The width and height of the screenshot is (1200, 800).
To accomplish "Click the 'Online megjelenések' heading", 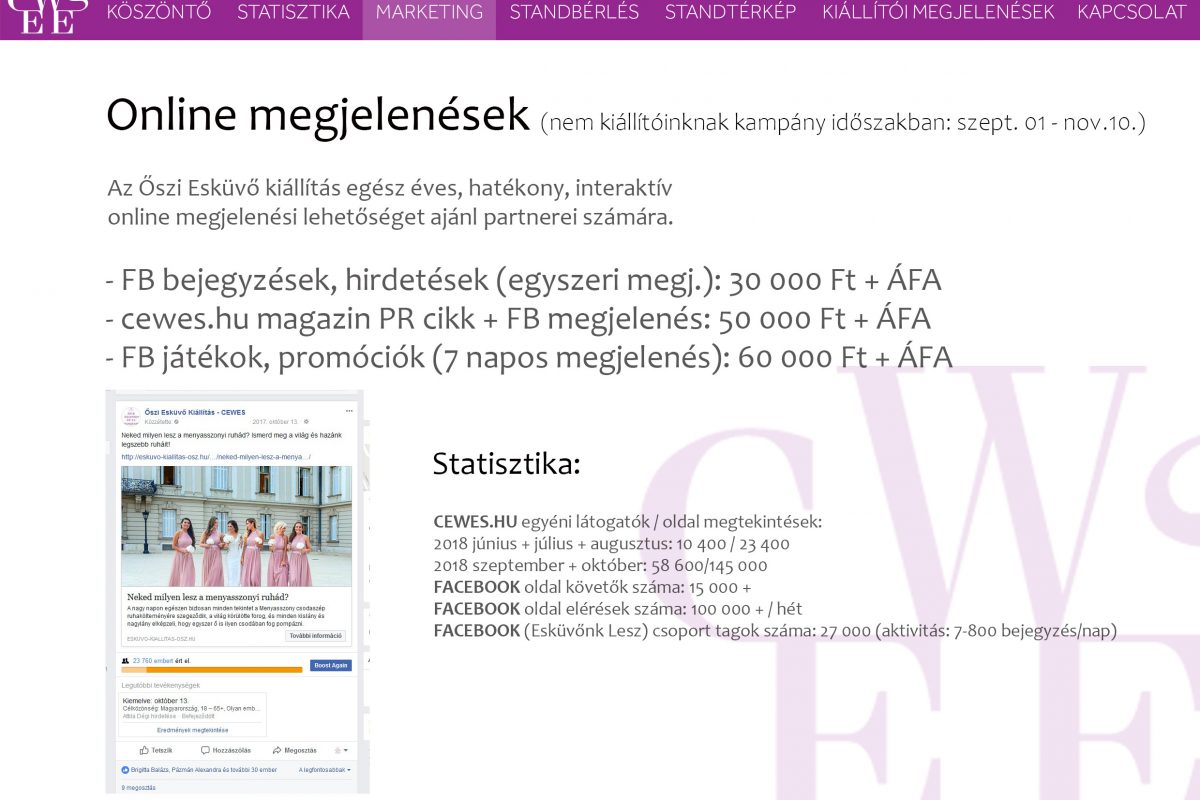I will click(x=318, y=115).
